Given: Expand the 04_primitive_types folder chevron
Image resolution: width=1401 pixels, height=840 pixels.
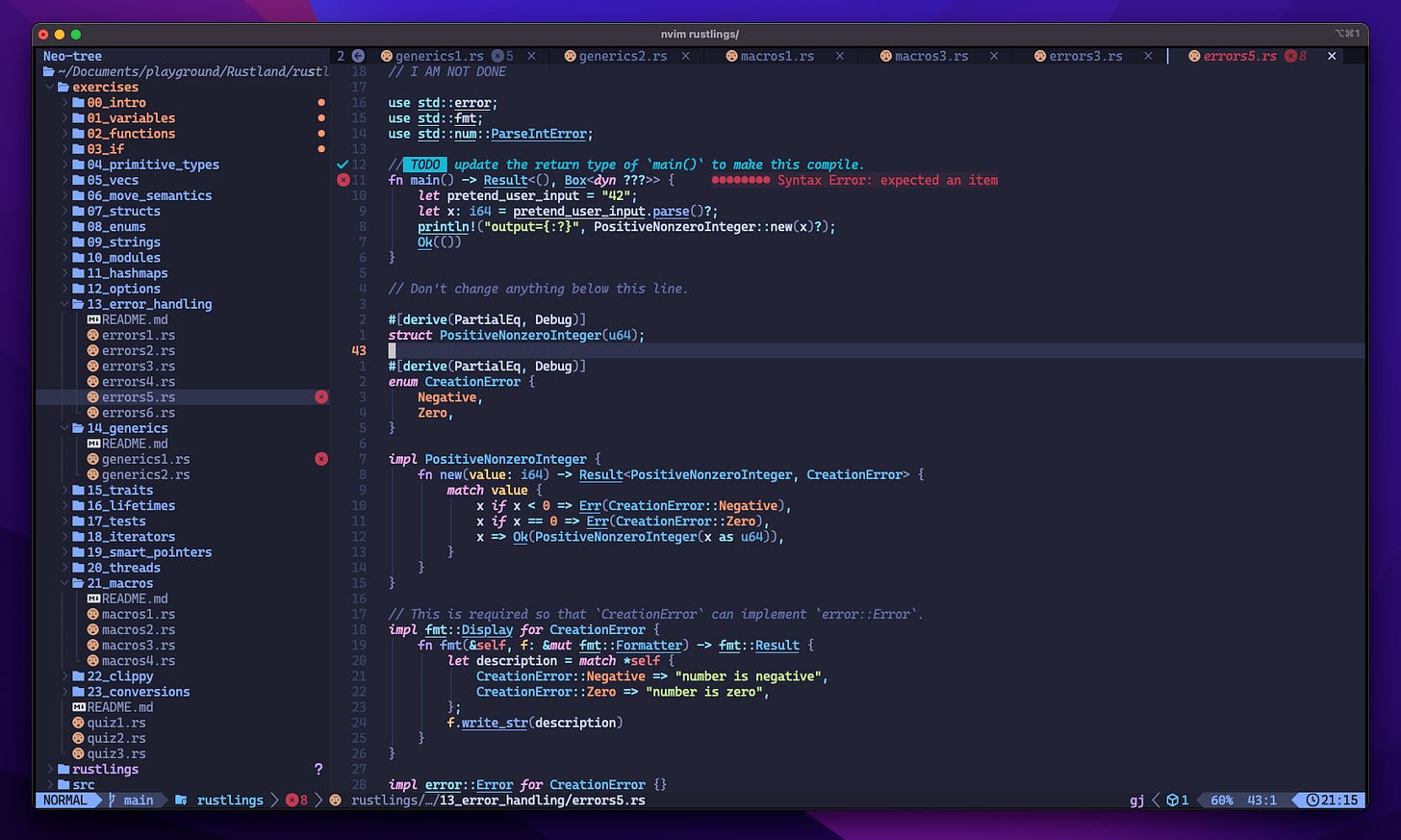Looking at the screenshot, I should pos(64,165).
